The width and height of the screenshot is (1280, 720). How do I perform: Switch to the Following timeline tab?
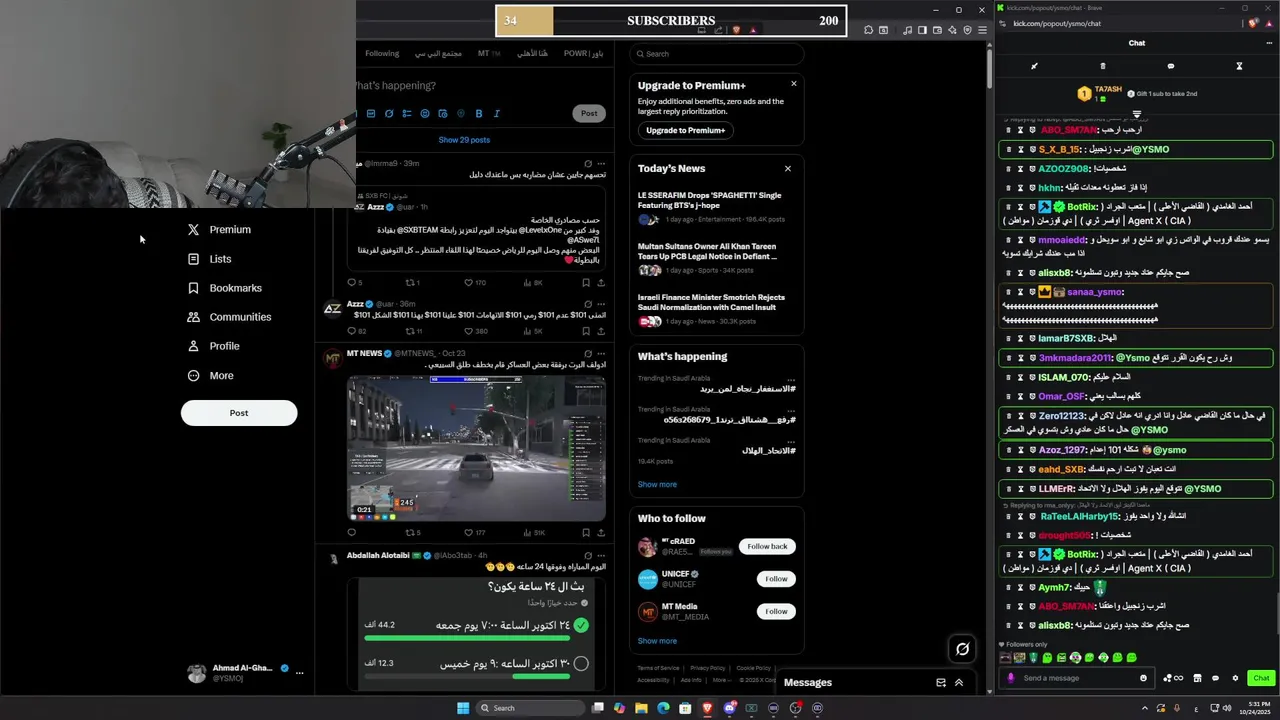pyautogui.click(x=382, y=54)
